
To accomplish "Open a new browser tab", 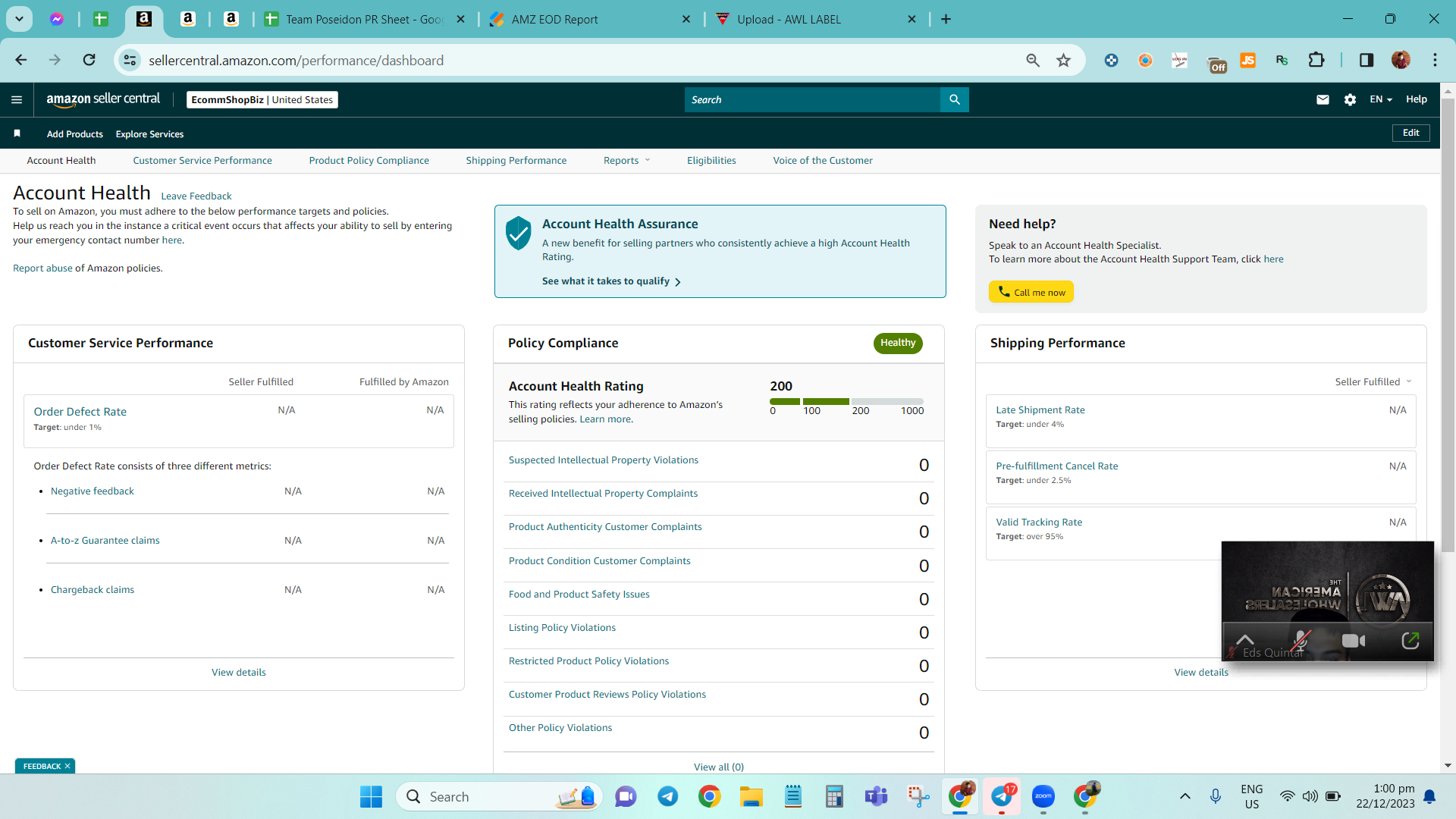I will point(946,19).
